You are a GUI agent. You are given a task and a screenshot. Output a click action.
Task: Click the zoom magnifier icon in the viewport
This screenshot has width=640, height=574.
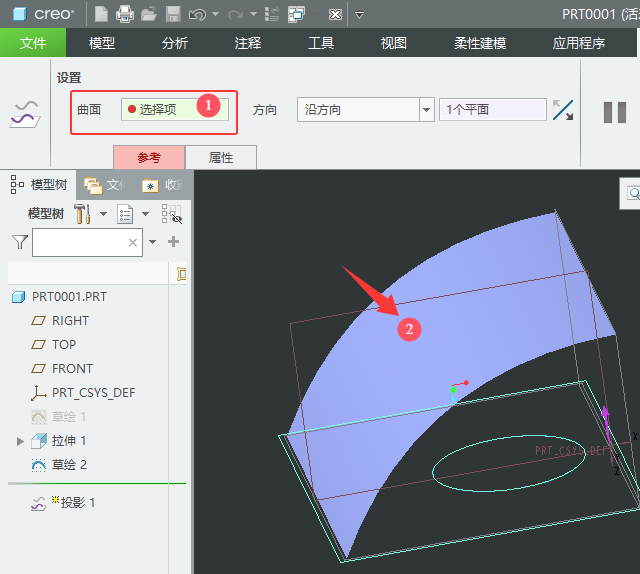633,193
